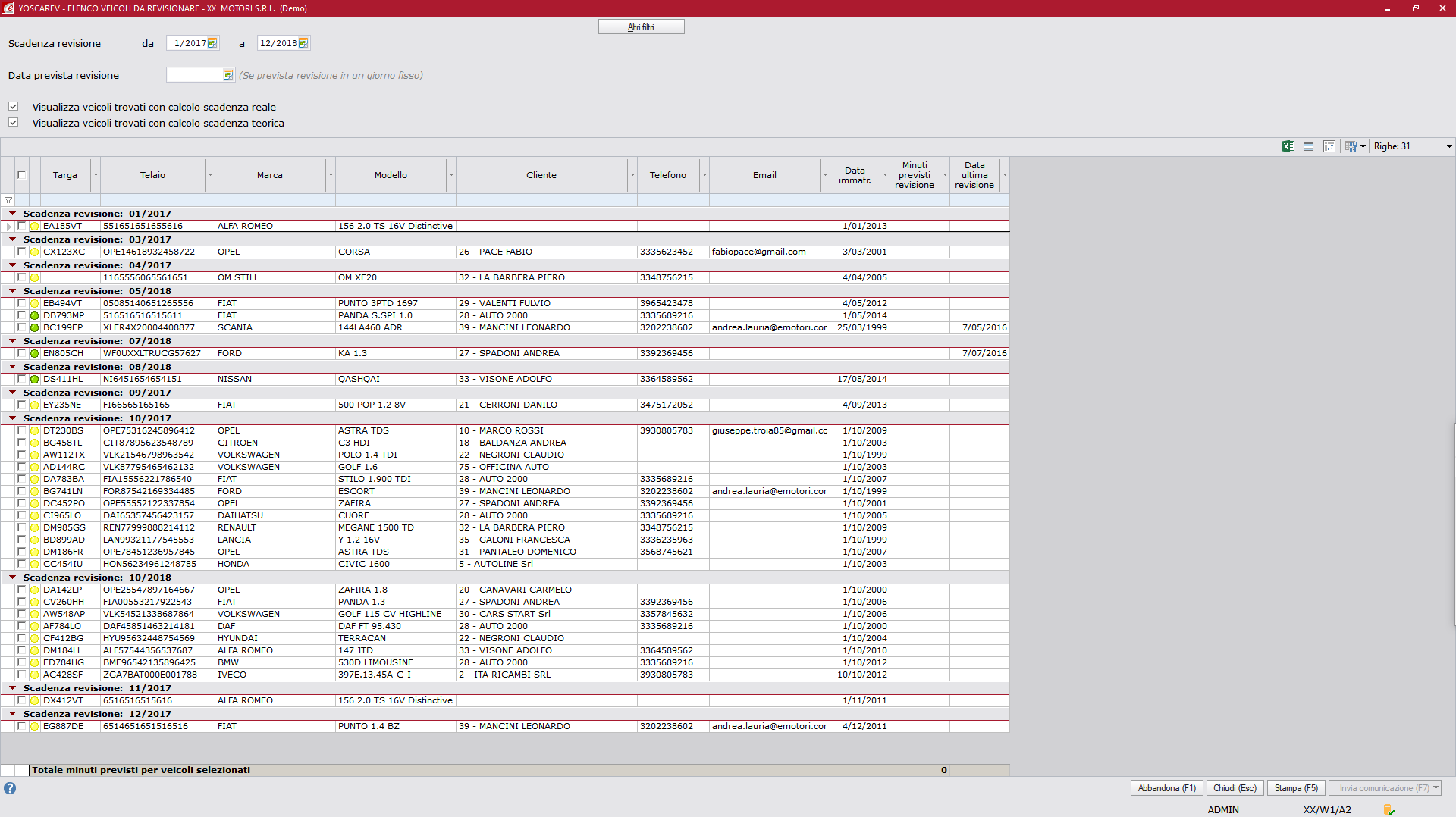The width and height of the screenshot is (1456, 817).
Task: Collapse group Scadenza revisione 05/2018
Action: (12, 291)
